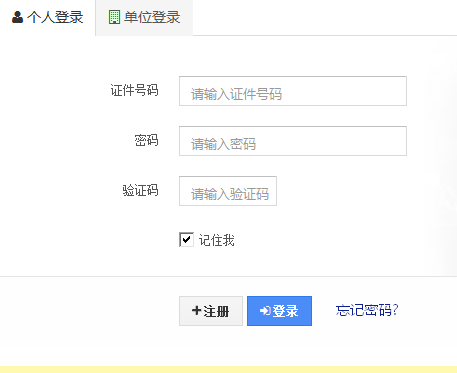This screenshot has height=373, width=457.
Task: Click the 注册 button
Action: click(x=211, y=311)
